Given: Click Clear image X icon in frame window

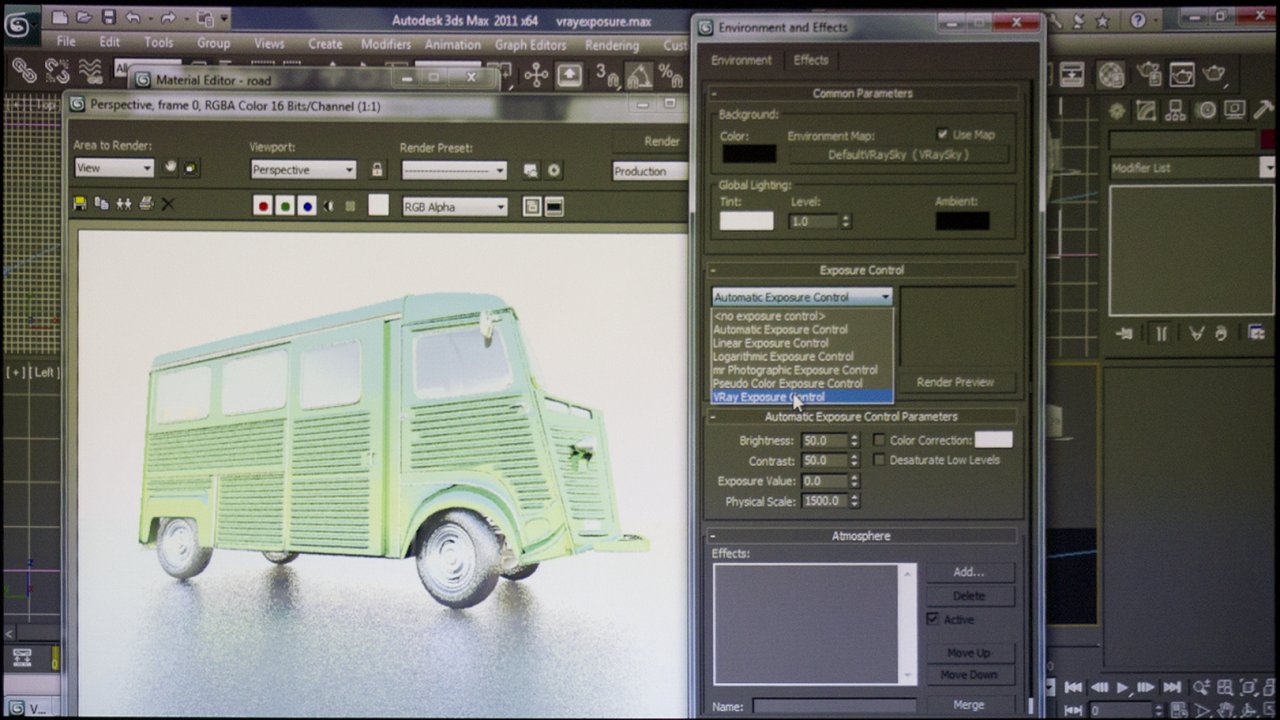Looking at the screenshot, I should point(168,204).
